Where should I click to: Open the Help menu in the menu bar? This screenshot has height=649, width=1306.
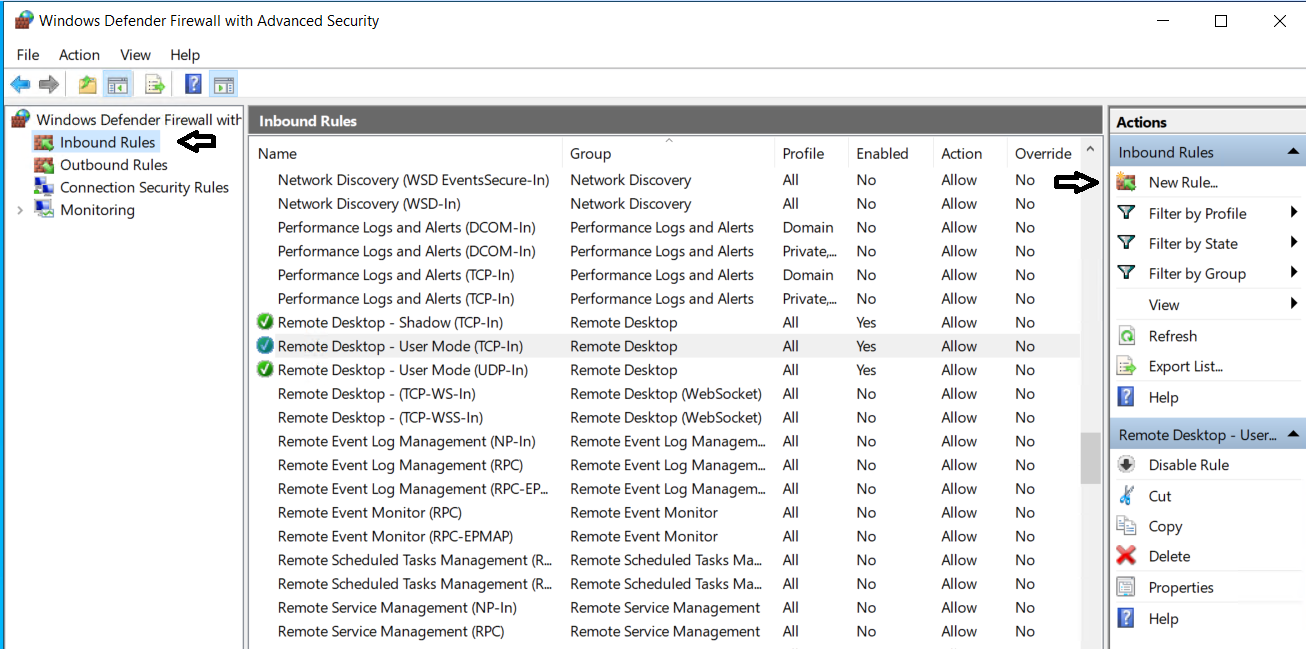pos(185,55)
